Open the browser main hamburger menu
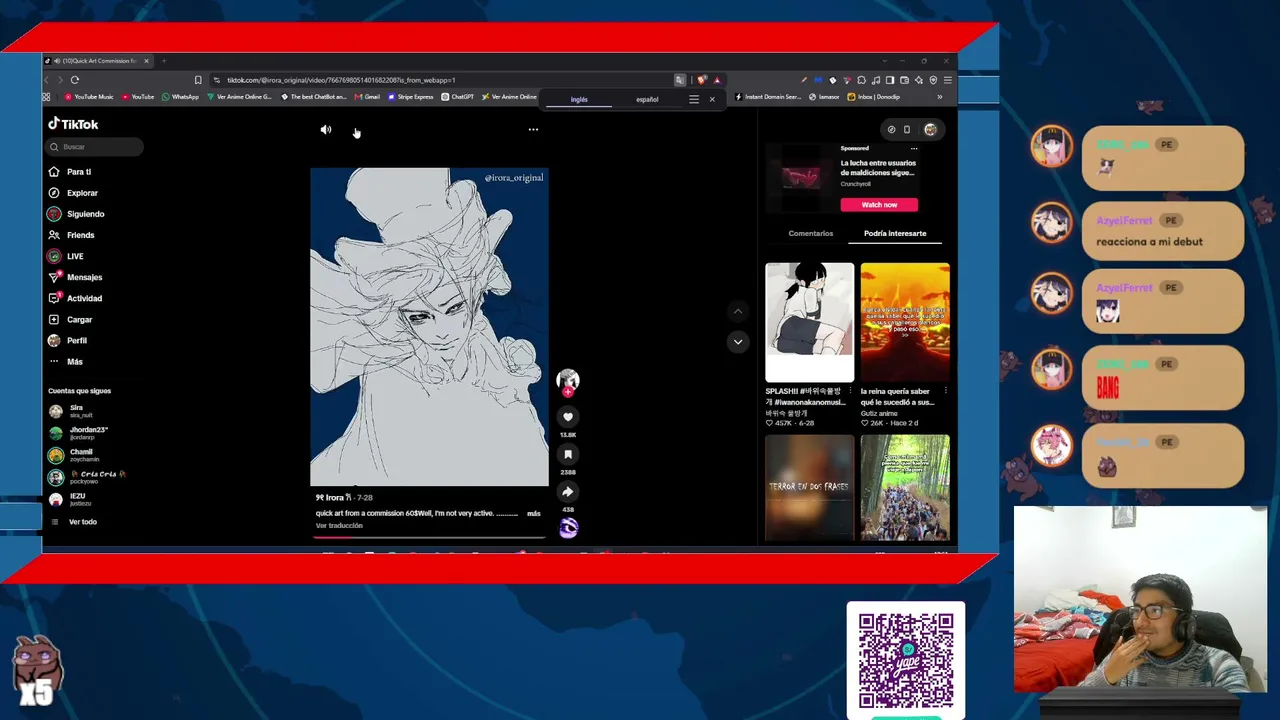This screenshot has width=1280, height=720. point(948,80)
